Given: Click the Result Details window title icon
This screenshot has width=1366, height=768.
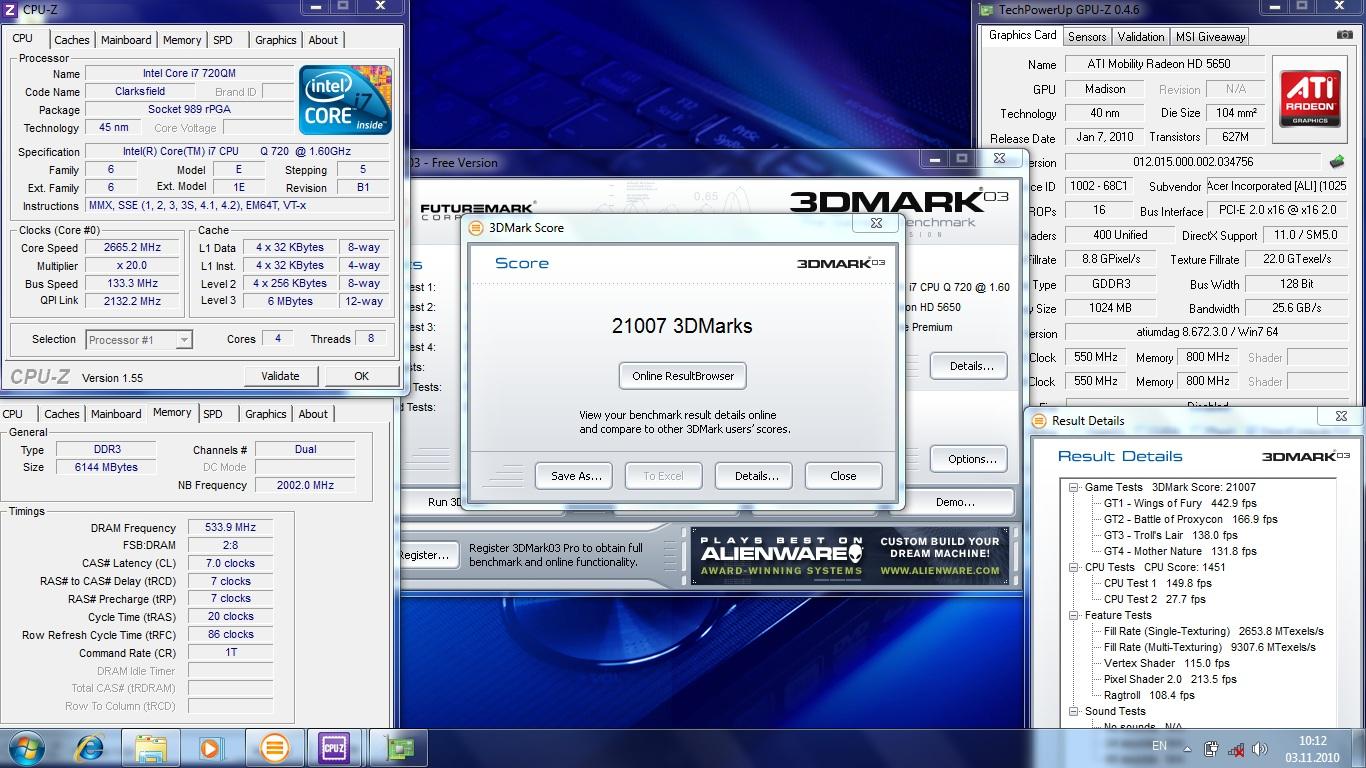Looking at the screenshot, I should pyautogui.click(x=1040, y=420).
